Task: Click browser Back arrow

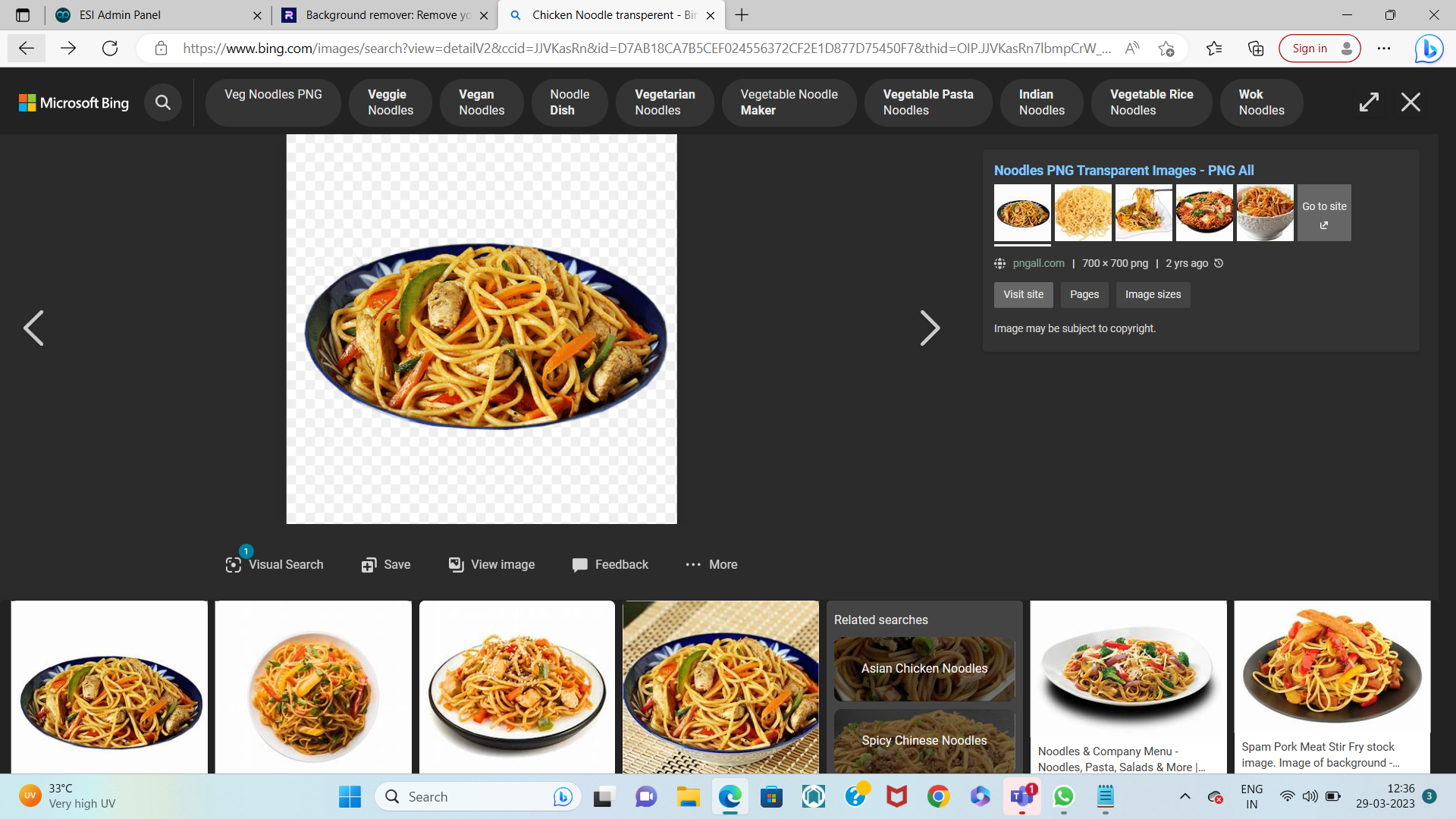Action: pyautogui.click(x=27, y=49)
